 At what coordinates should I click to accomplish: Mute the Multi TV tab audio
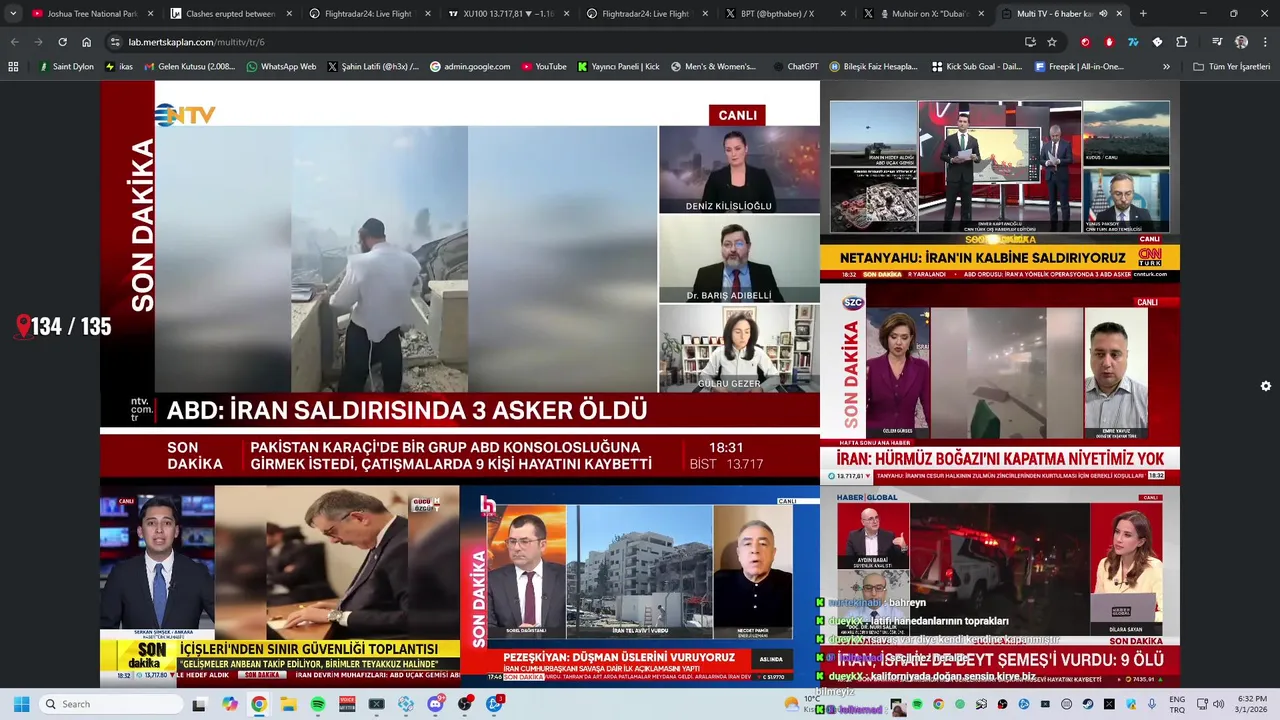[1103, 14]
